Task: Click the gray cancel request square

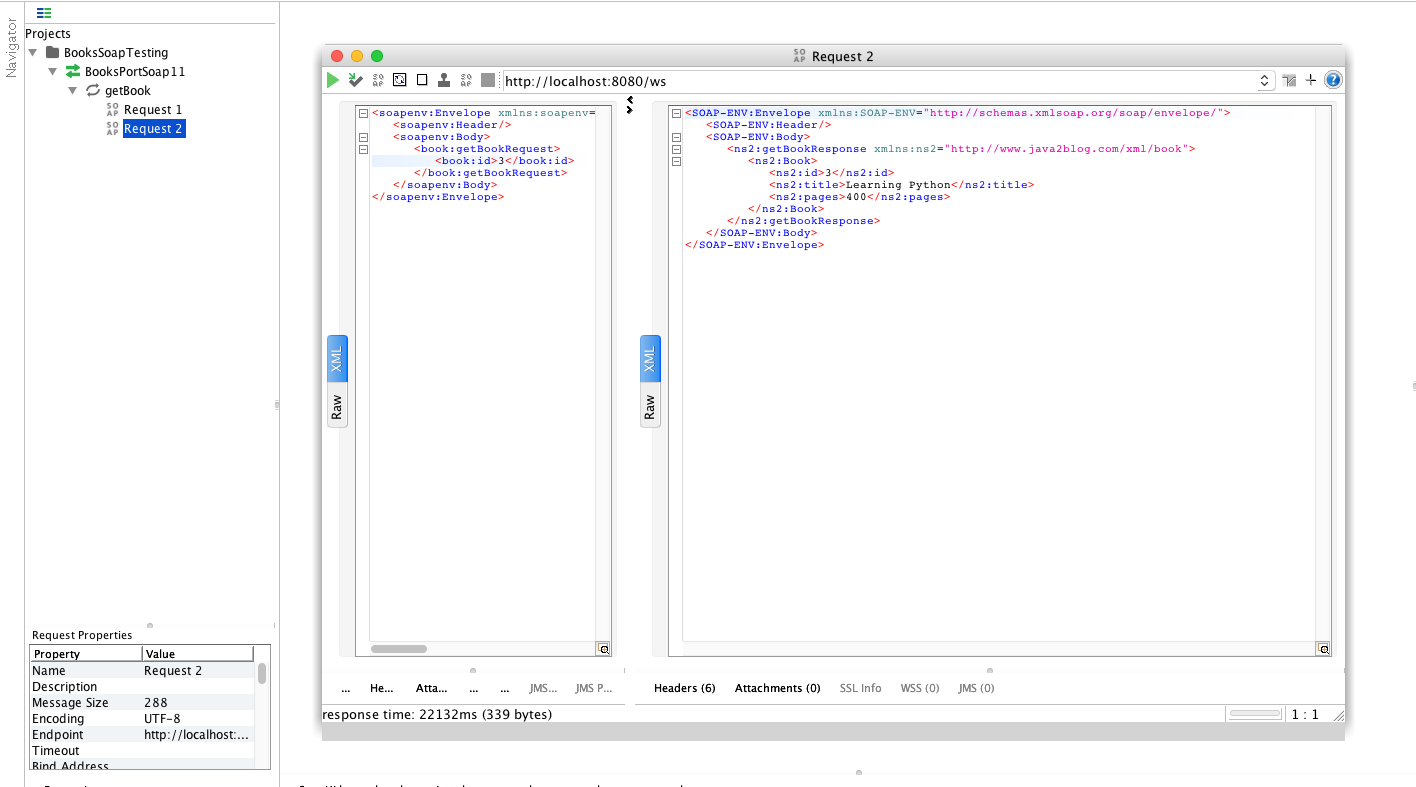Action: coord(488,80)
